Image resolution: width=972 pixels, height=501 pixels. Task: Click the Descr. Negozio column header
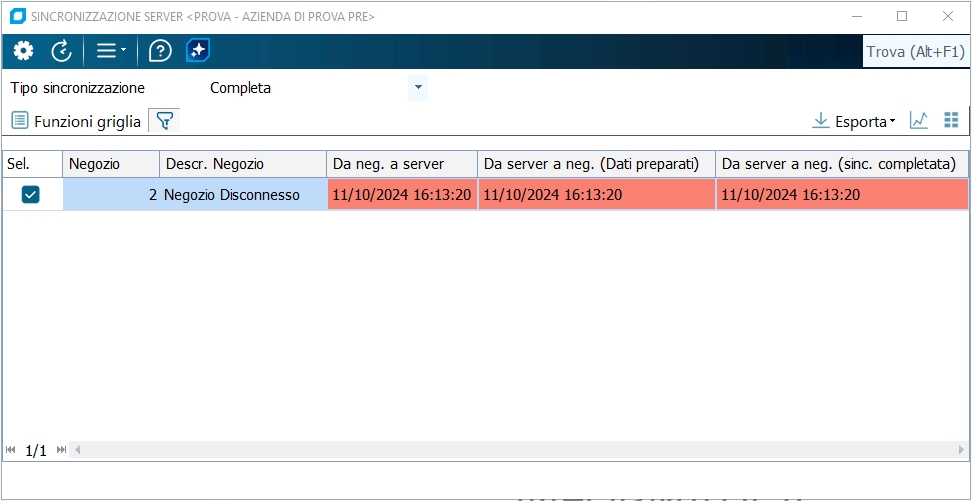pyautogui.click(x=243, y=164)
